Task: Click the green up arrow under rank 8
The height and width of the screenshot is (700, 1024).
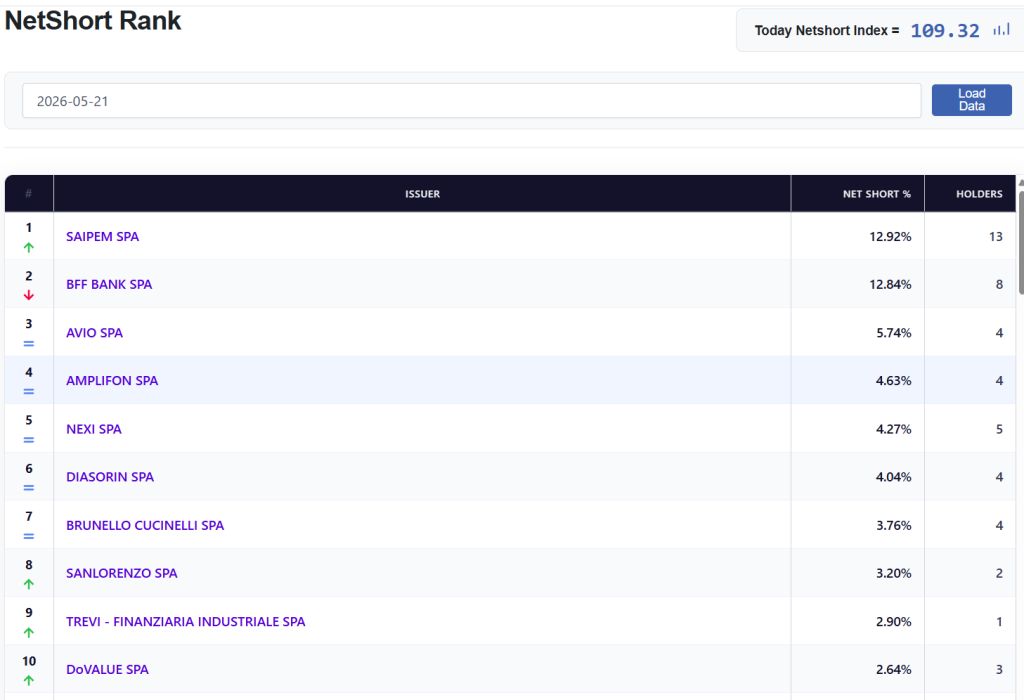Action: [x=29, y=584]
